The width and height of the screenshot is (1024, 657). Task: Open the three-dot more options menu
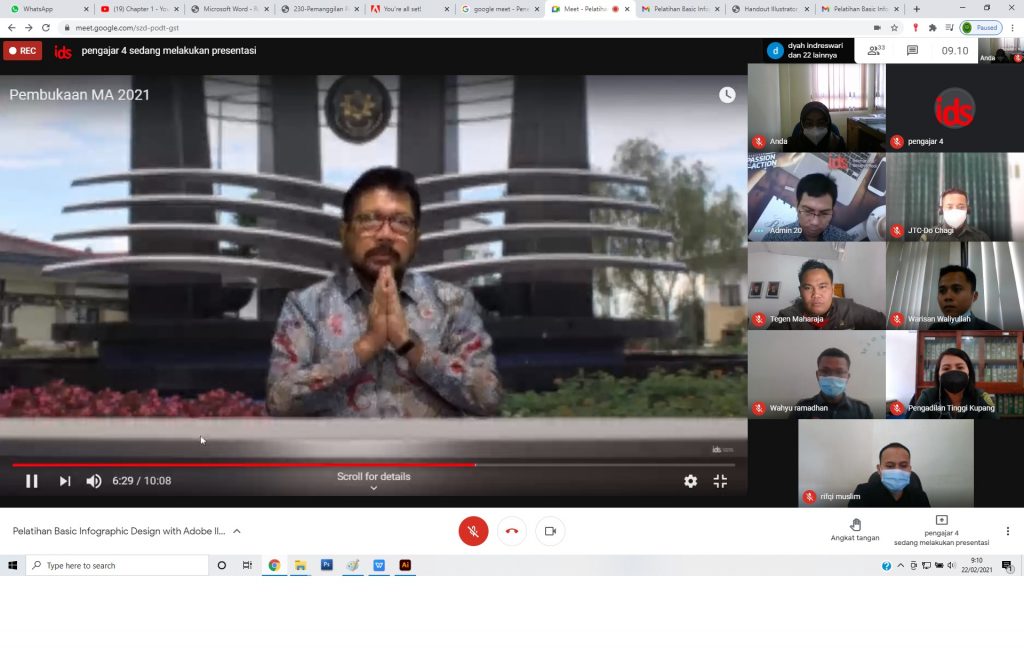coord(1007,531)
